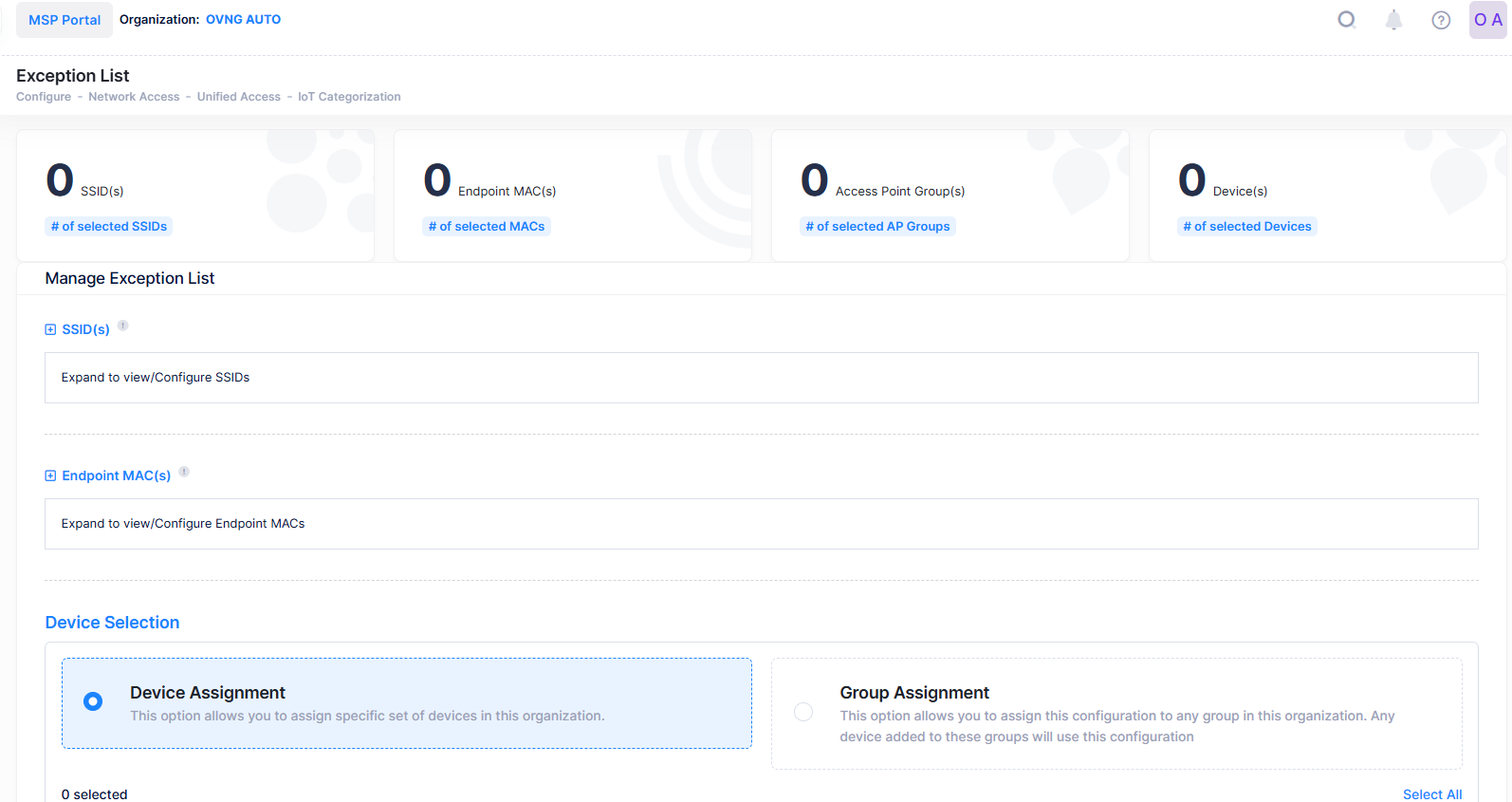The width and height of the screenshot is (1512, 802).
Task: Click the info icon beside Endpoint MAC(s)
Action: coord(184,472)
